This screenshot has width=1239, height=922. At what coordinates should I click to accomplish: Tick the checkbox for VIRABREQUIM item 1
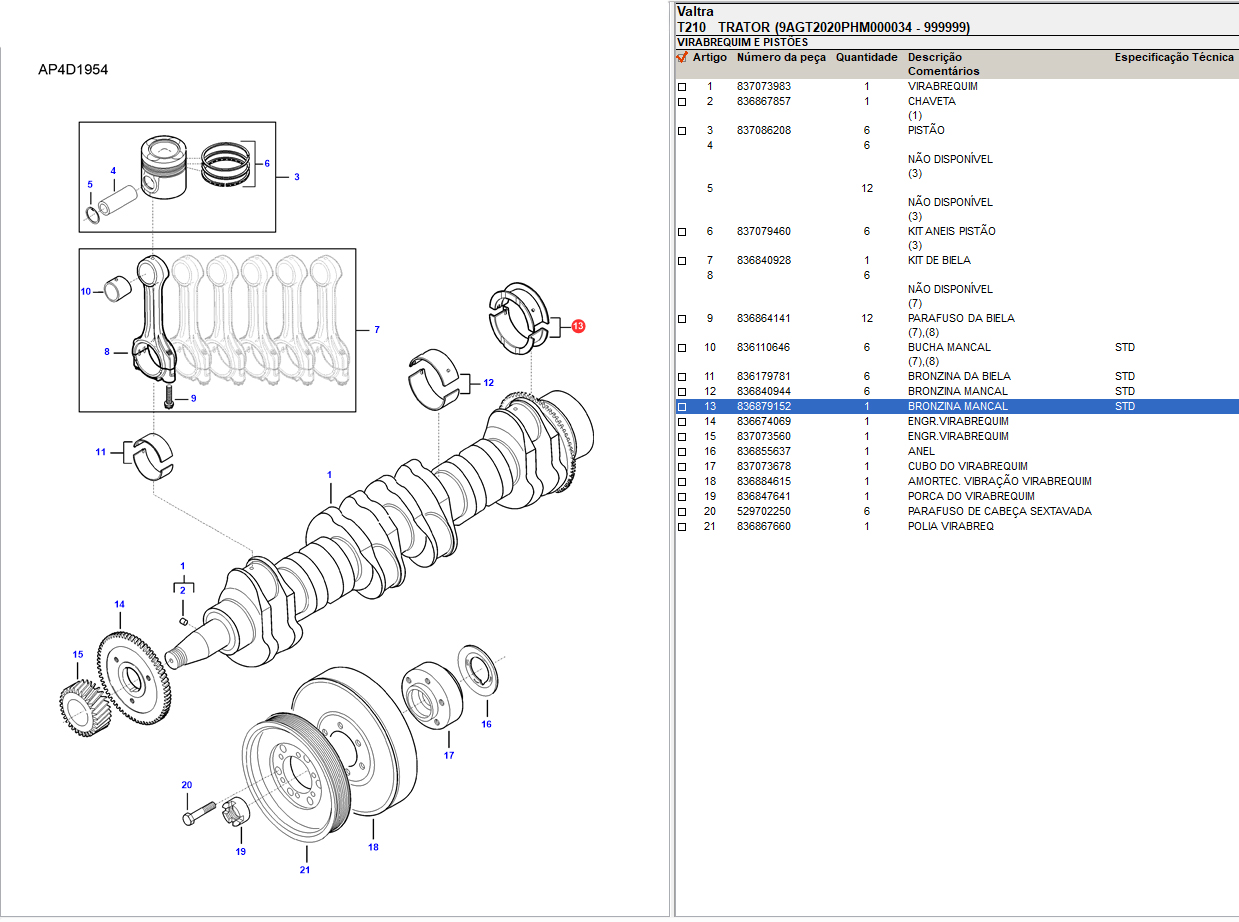click(x=682, y=87)
